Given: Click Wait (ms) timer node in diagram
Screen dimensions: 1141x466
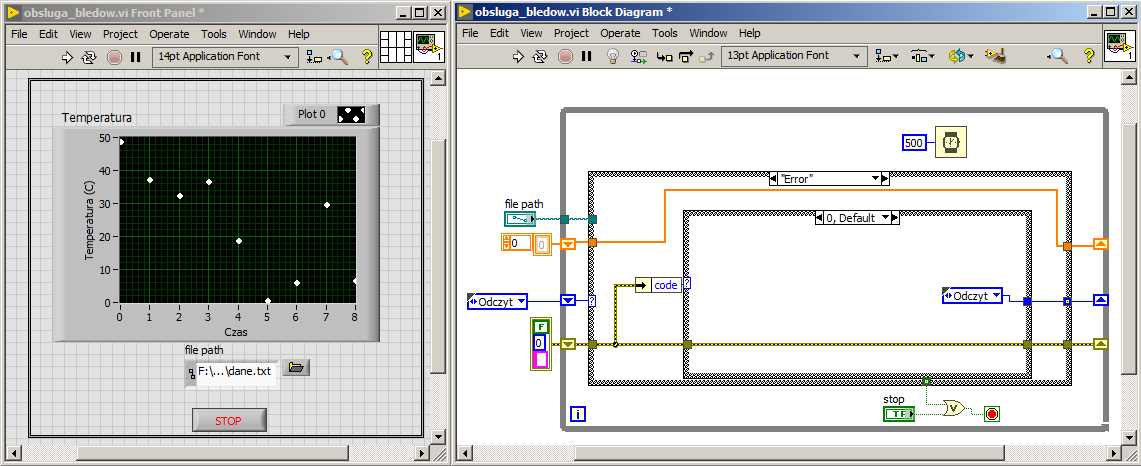Looking at the screenshot, I should click(x=951, y=143).
